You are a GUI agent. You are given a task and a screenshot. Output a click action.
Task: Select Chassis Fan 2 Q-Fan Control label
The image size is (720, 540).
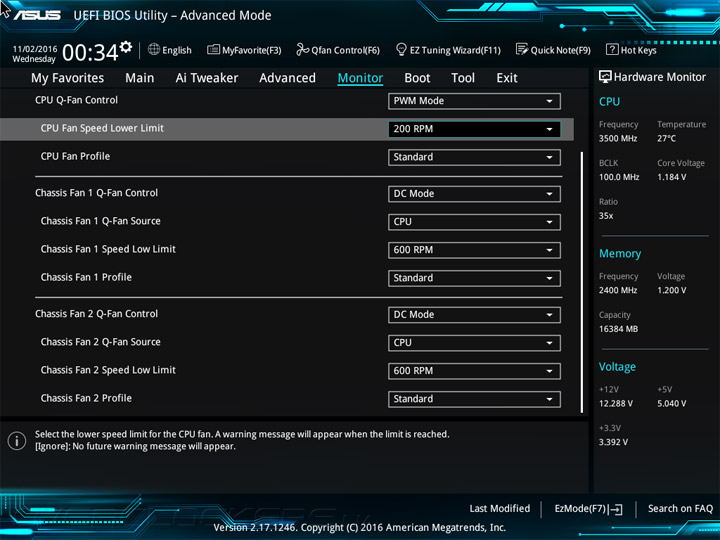96,314
